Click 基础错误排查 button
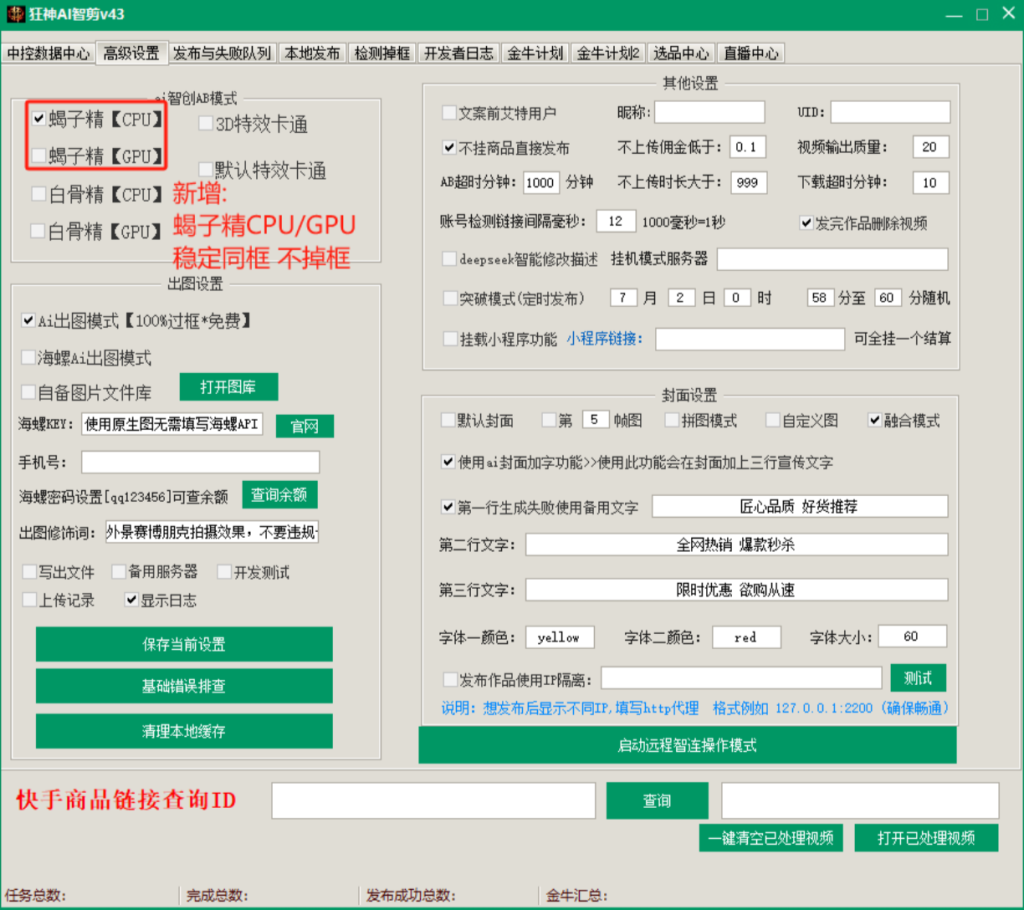Screen dimensions: 1024x910 pyautogui.click(x=184, y=686)
